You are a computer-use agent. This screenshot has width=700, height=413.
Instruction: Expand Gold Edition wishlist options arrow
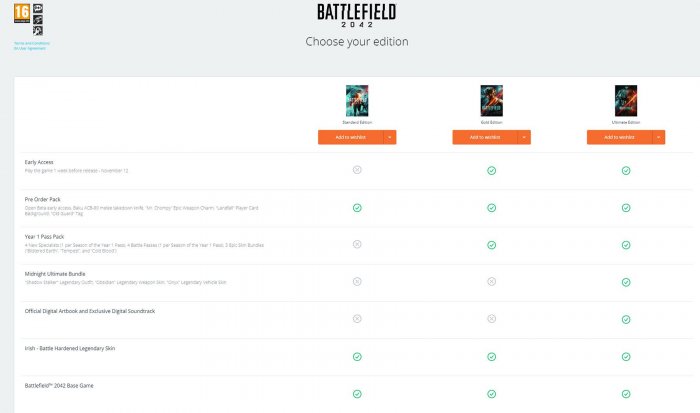524,137
